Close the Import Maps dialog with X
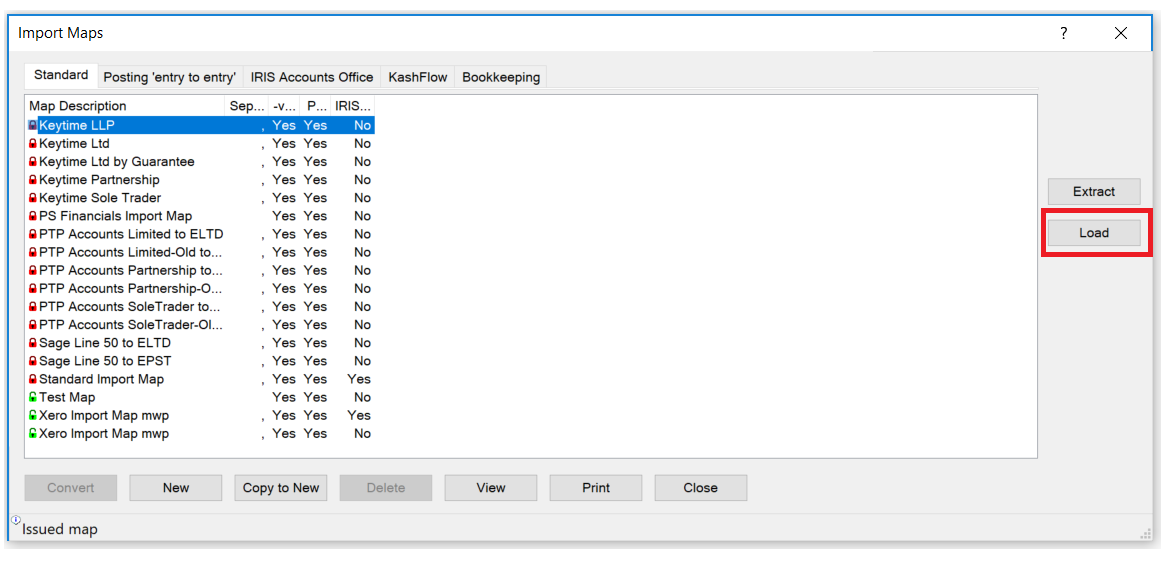The height and width of the screenshot is (564, 1168). click(x=1121, y=33)
